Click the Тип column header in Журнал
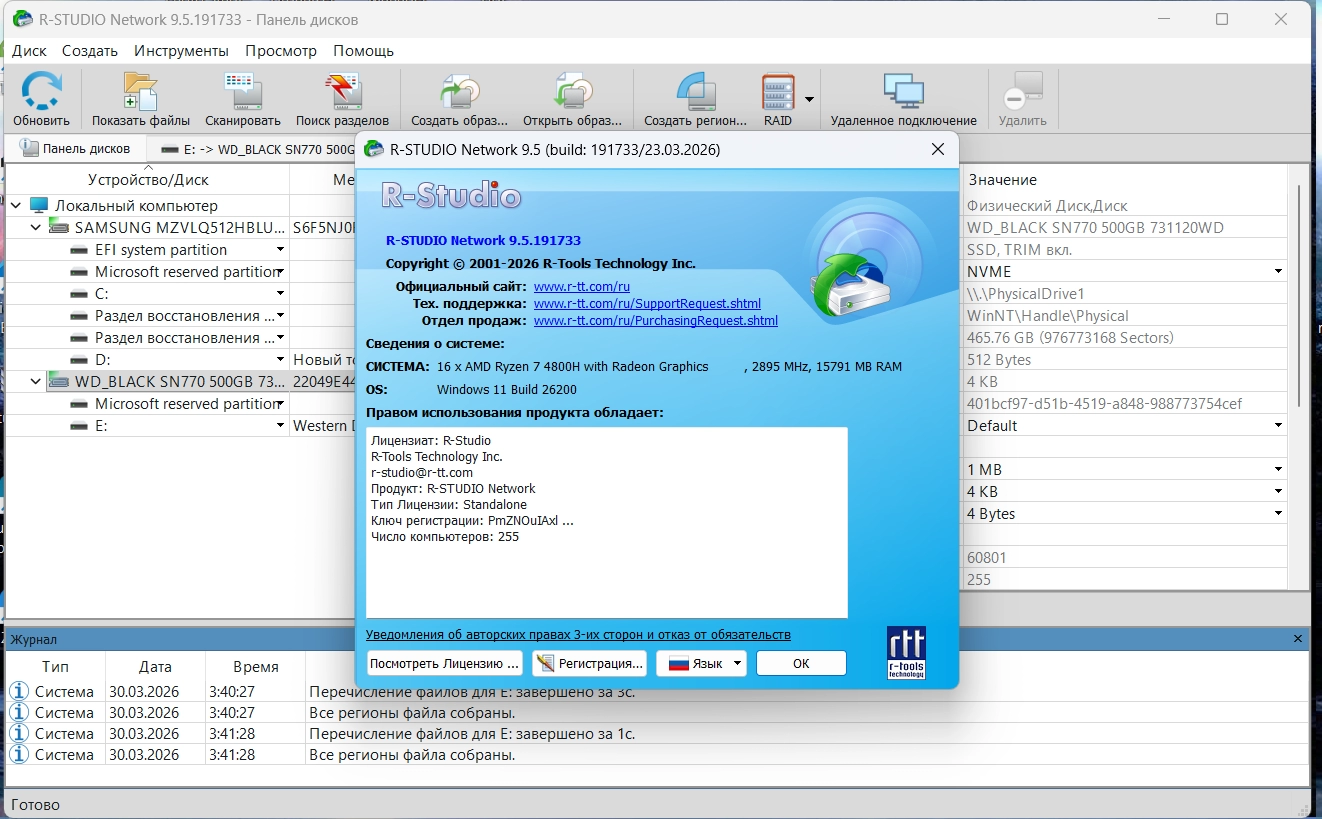The height and width of the screenshot is (819, 1322). coord(56,666)
